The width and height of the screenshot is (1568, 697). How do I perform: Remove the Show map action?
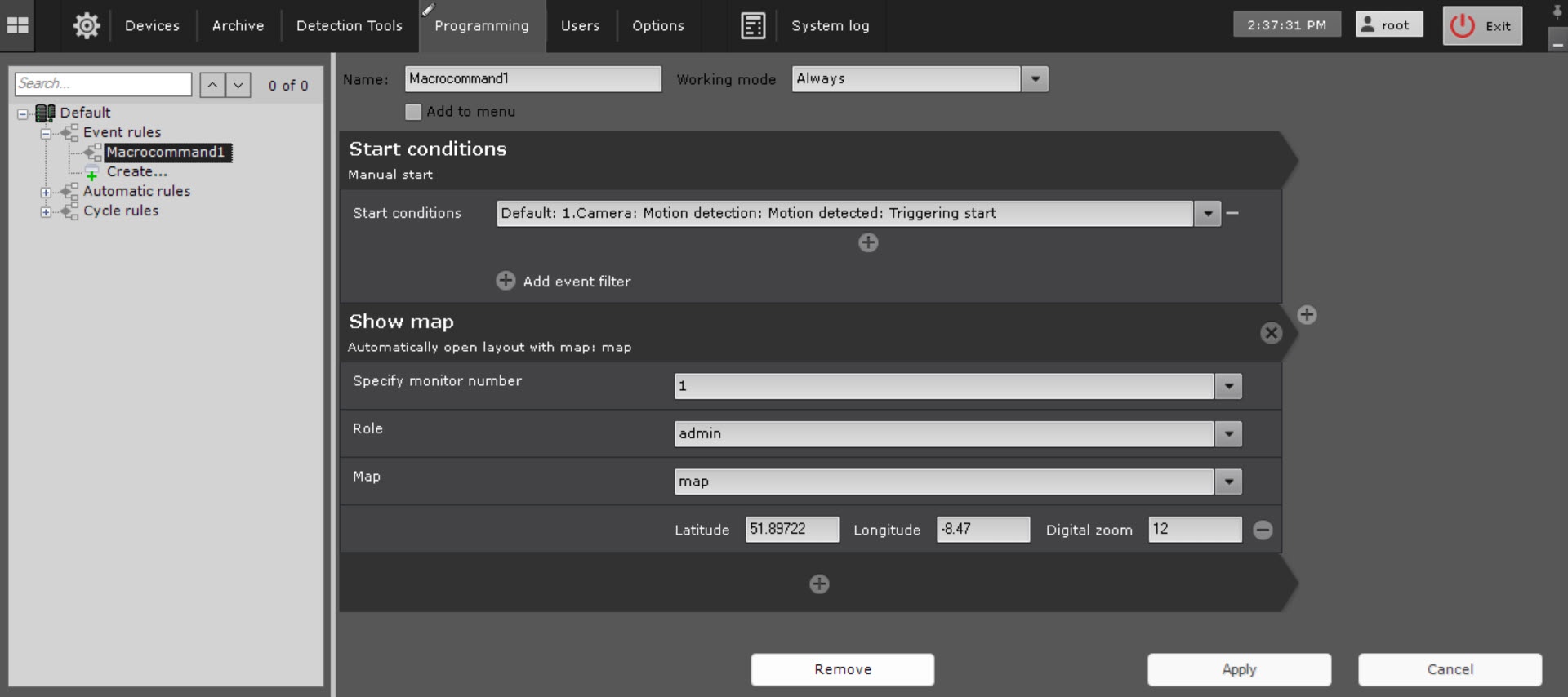(x=1271, y=333)
